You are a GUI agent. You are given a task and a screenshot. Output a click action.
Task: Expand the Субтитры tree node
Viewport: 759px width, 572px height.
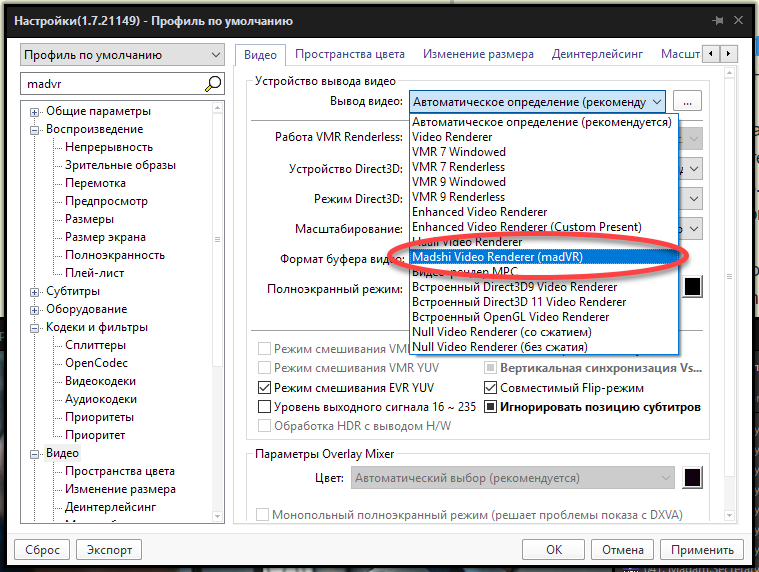point(36,291)
